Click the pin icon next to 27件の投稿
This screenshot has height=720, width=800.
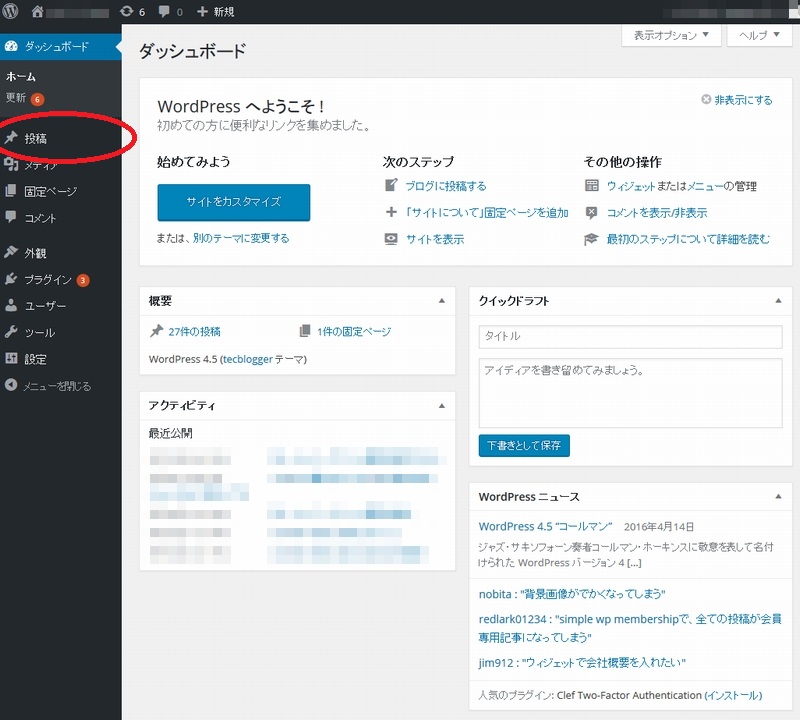click(x=156, y=331)
